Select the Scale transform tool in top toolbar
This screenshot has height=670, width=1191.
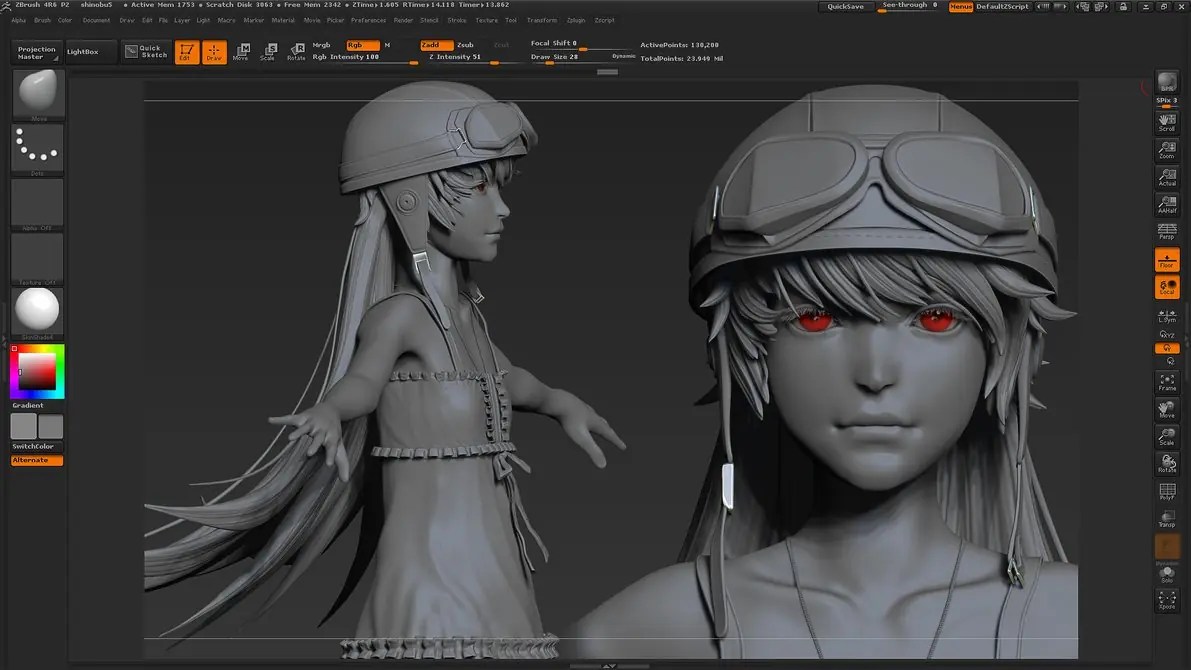click(269, 52)
